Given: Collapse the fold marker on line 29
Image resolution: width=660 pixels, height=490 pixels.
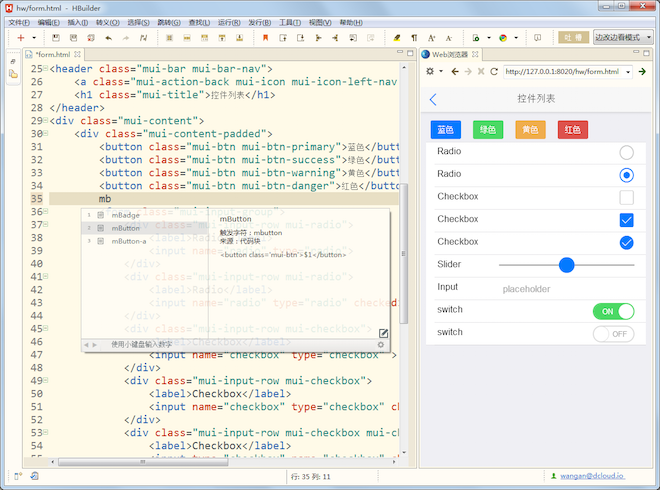Looking at the screenshot, I should pyautogui.click(x=45, y=120).
